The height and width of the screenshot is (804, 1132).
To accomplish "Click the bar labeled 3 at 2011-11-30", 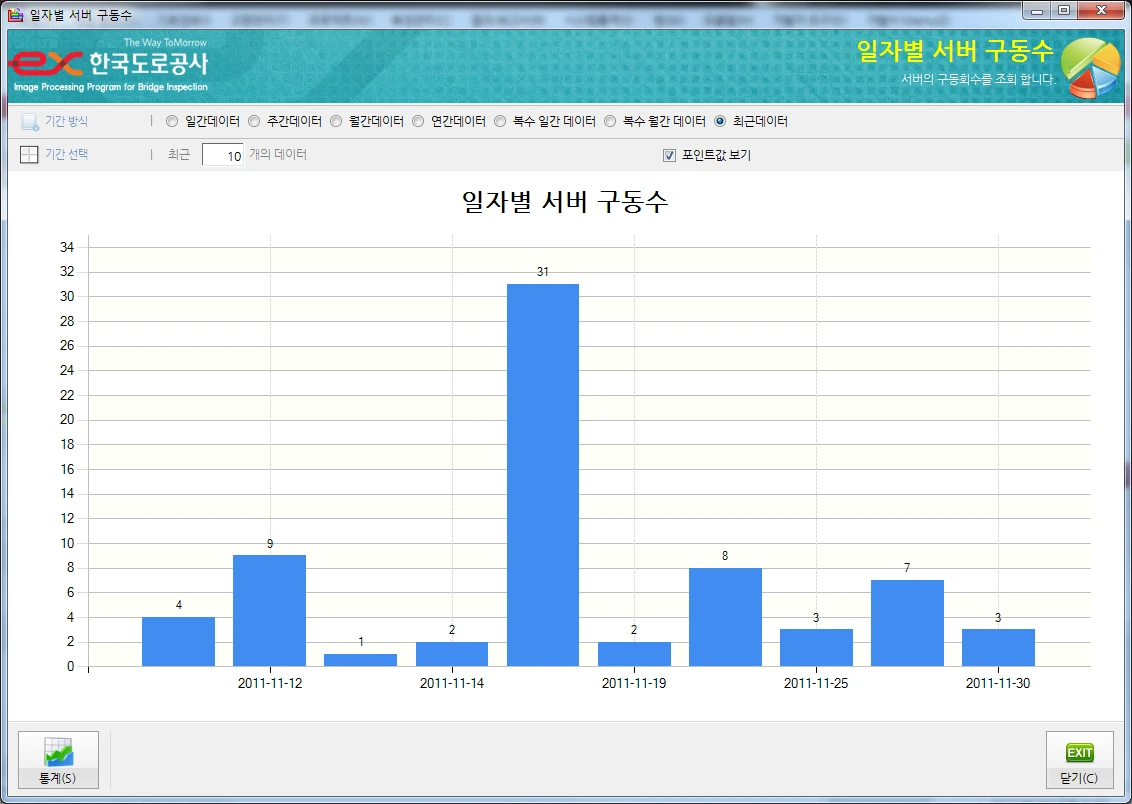I will [x=998, y=647].
